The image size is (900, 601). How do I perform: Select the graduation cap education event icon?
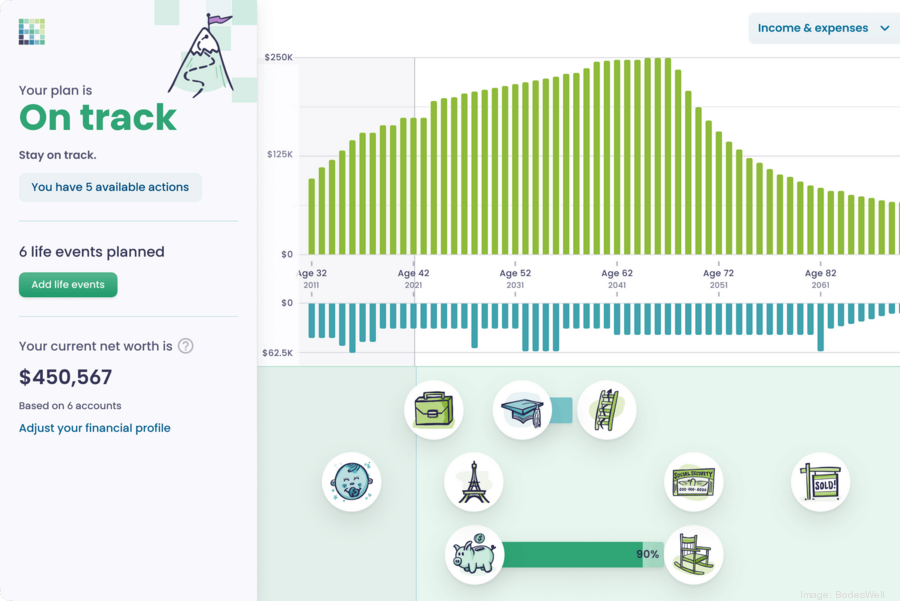click(522, 410)
